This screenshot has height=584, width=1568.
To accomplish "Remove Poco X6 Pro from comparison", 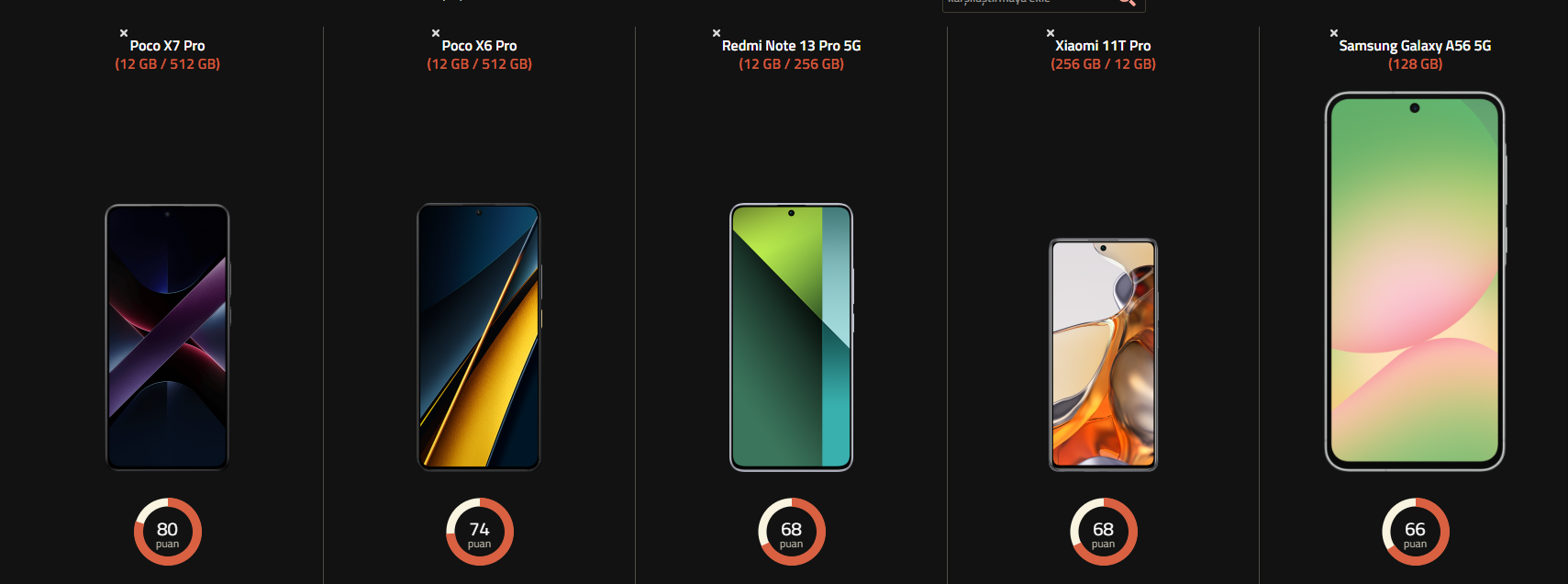I will point(436,33).
